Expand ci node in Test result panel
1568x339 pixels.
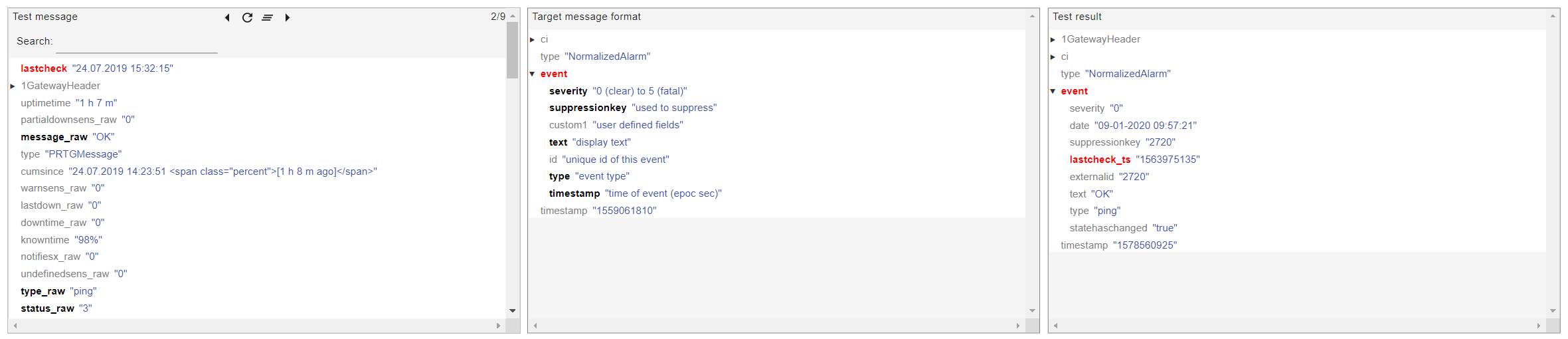(x=1053, y=57)
